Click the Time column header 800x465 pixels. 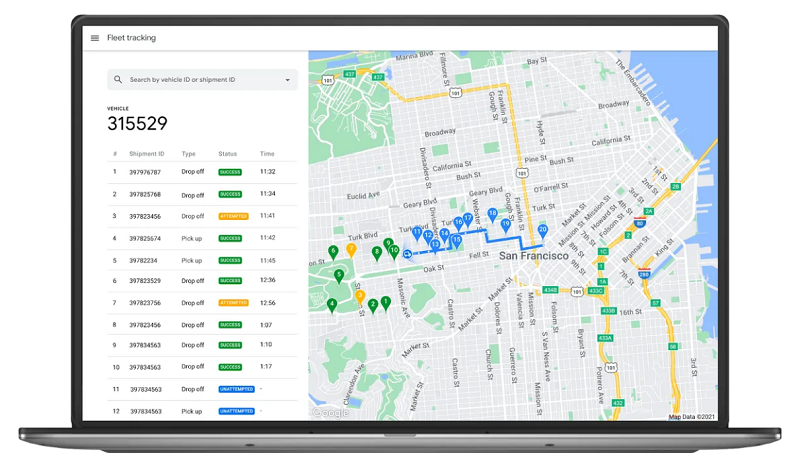coord(267,154)
